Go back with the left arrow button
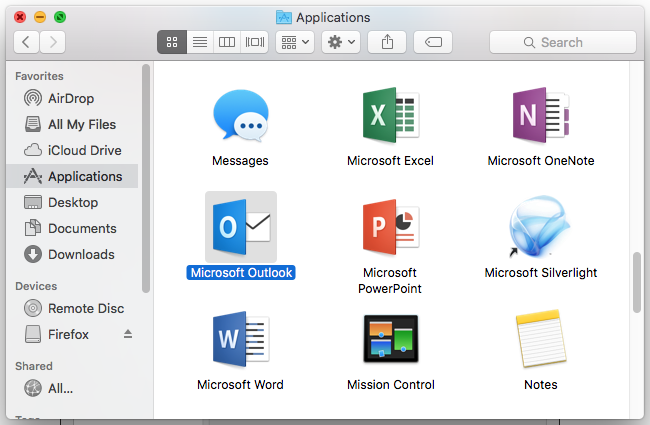 (x=26, y=42)
